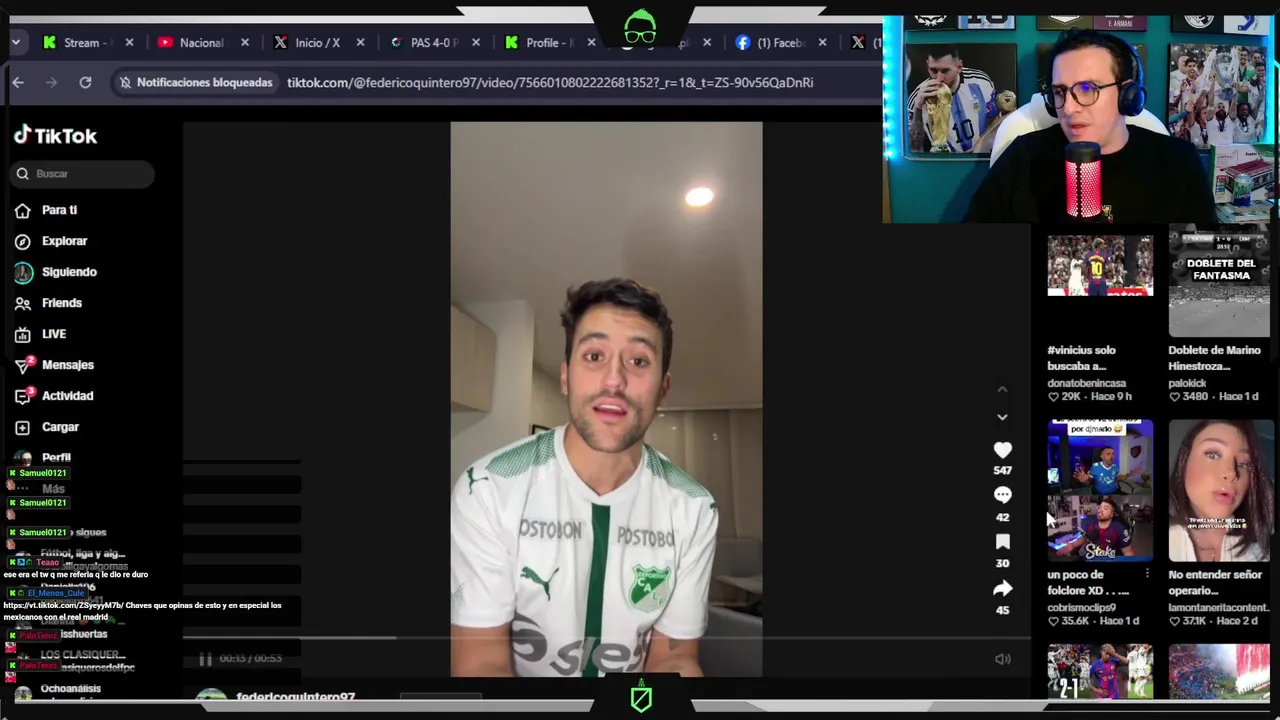Open the No entender señor operario thumbnail
1280x720 pixels.
1220,490
